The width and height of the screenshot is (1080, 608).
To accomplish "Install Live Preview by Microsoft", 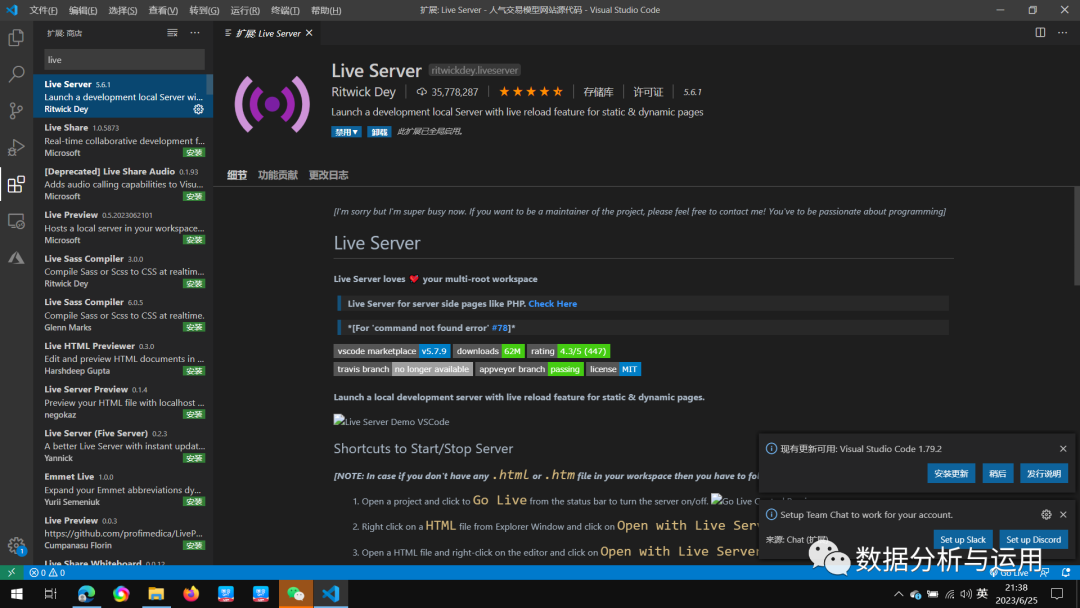I will [194, 240].
